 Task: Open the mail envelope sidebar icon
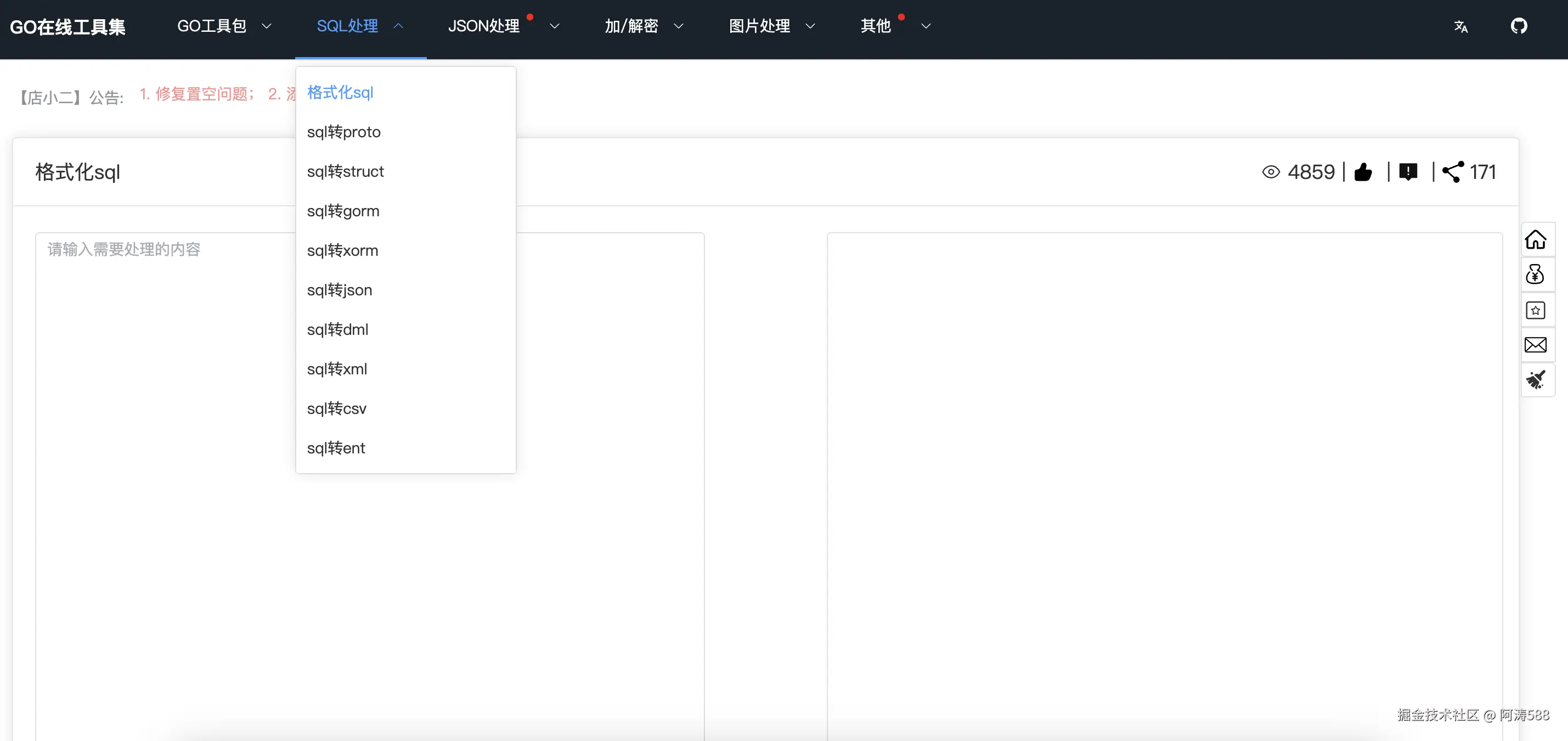click(x=1535, y=345)
